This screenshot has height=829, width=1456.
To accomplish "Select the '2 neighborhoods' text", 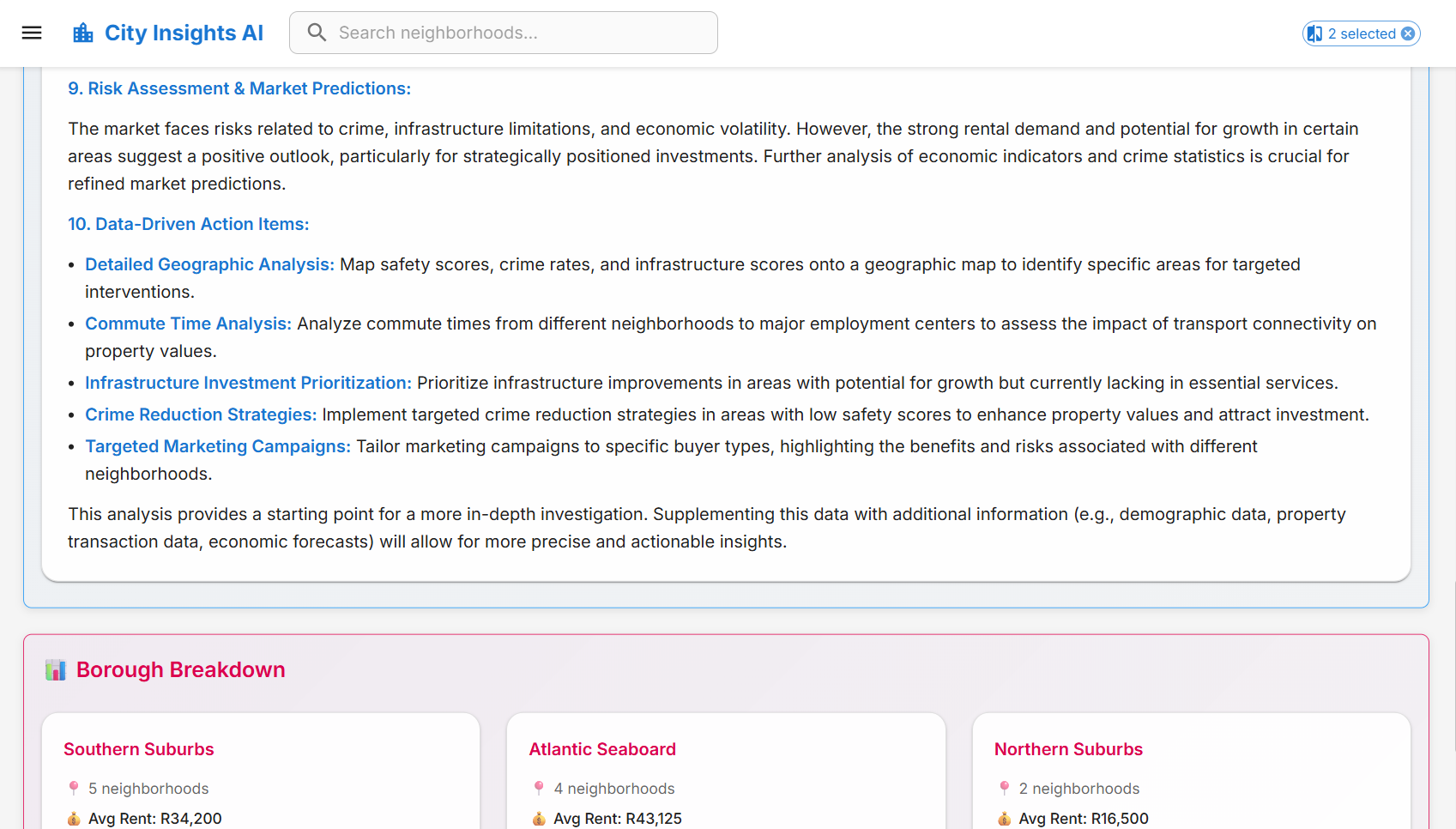I will click(1079, 789).
